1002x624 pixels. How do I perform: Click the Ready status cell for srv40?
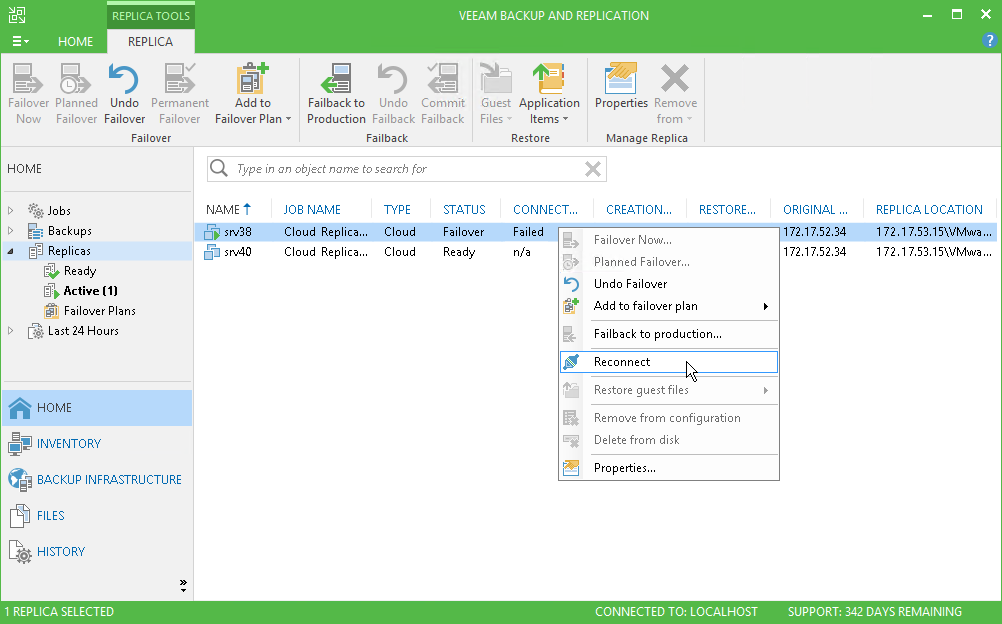459,252
